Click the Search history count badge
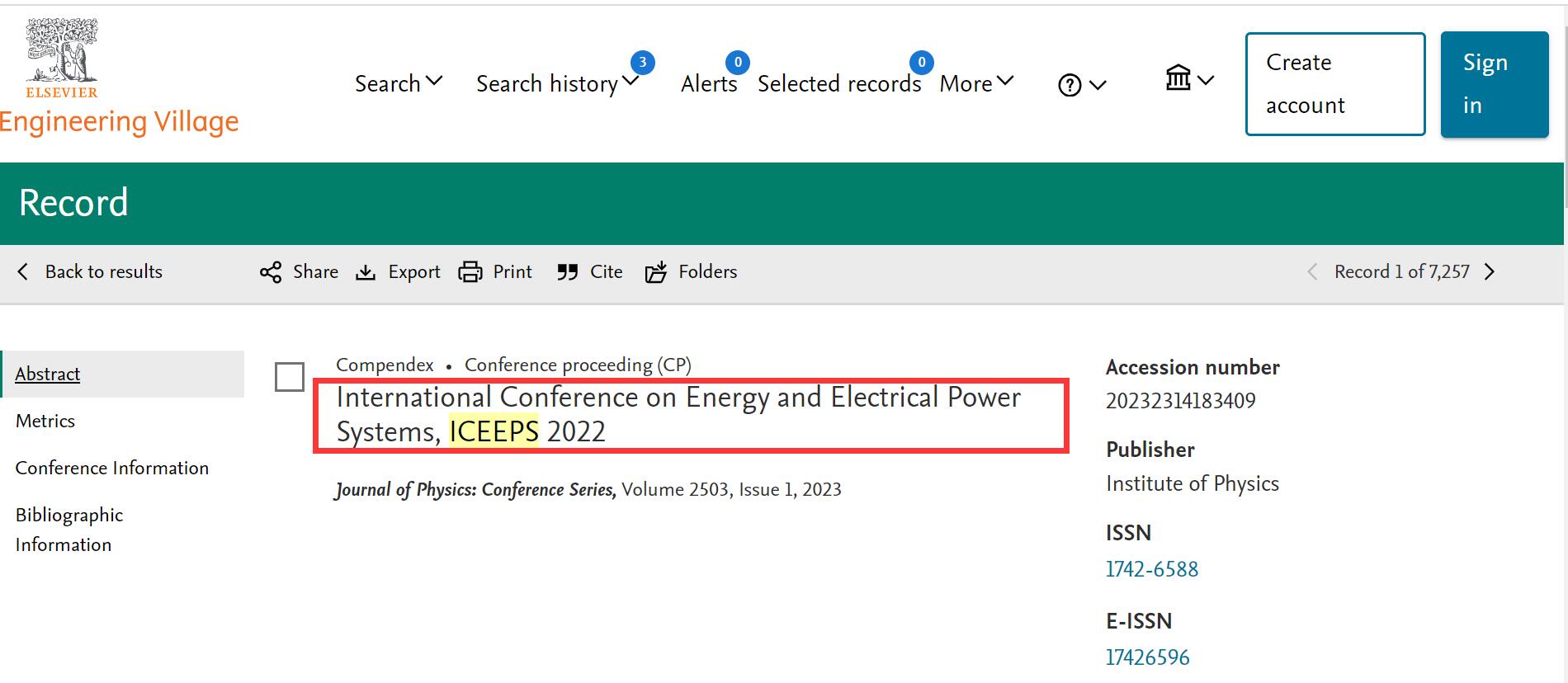This screenshot has height=683, width=1568. pos(643,63)
